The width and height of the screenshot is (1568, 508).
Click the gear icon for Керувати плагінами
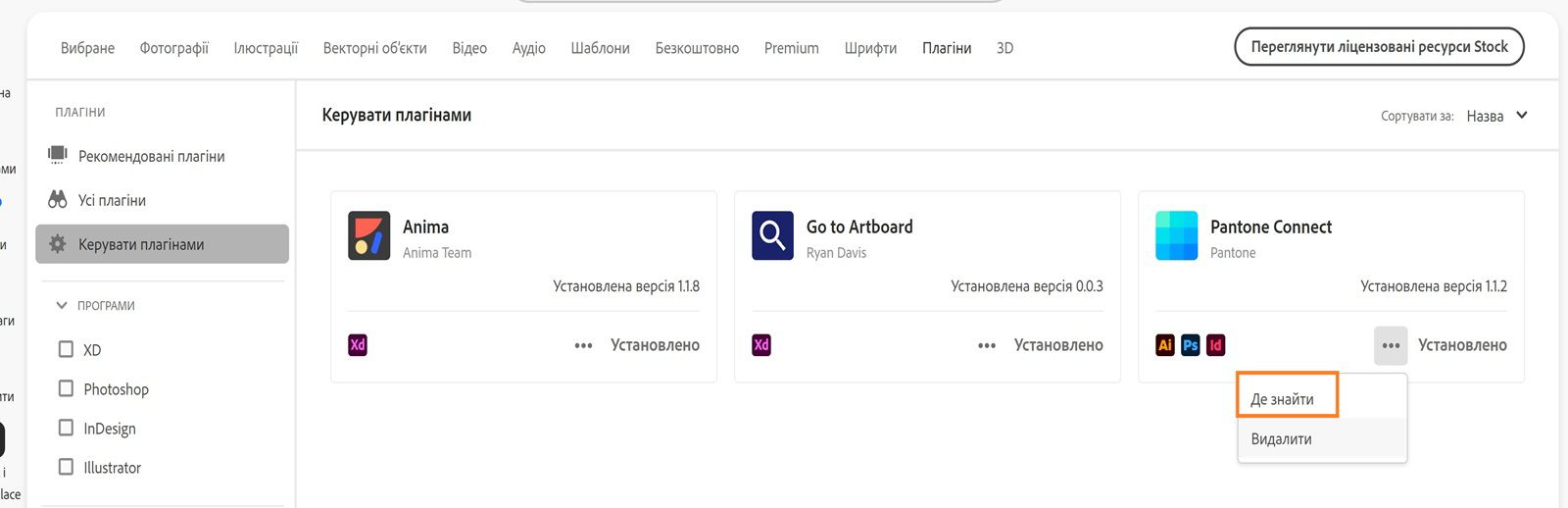pos(58,244)
